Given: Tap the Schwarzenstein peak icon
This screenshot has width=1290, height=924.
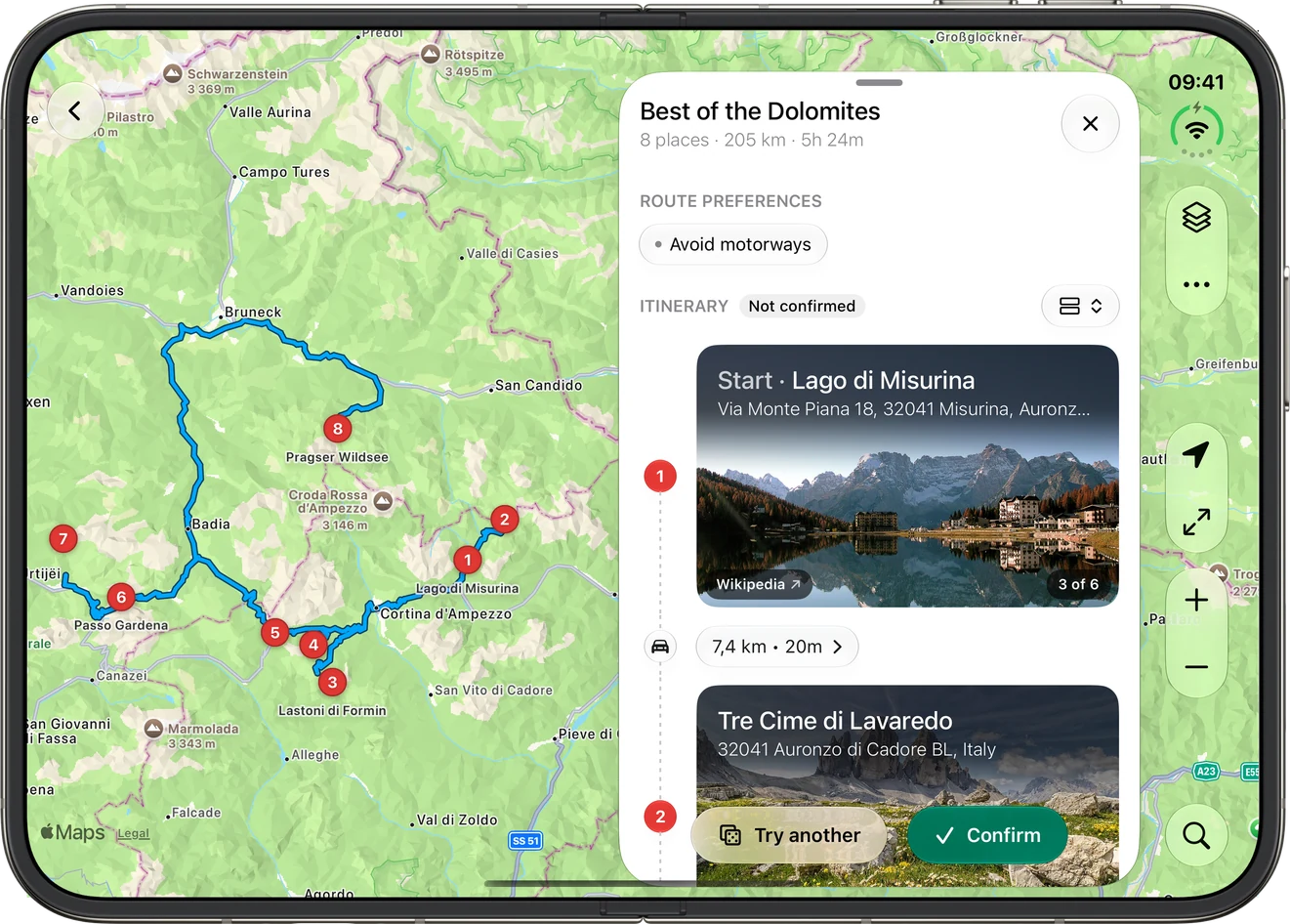Looking at the screenshot, I should [173, 73].
